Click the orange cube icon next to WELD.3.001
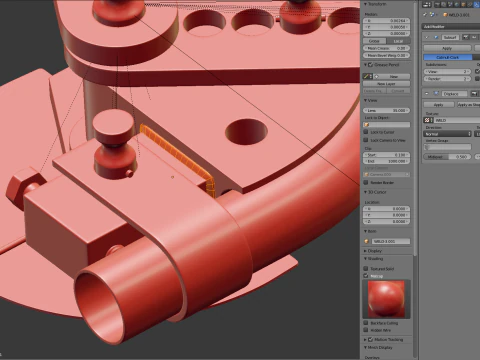 click(445, 15)
